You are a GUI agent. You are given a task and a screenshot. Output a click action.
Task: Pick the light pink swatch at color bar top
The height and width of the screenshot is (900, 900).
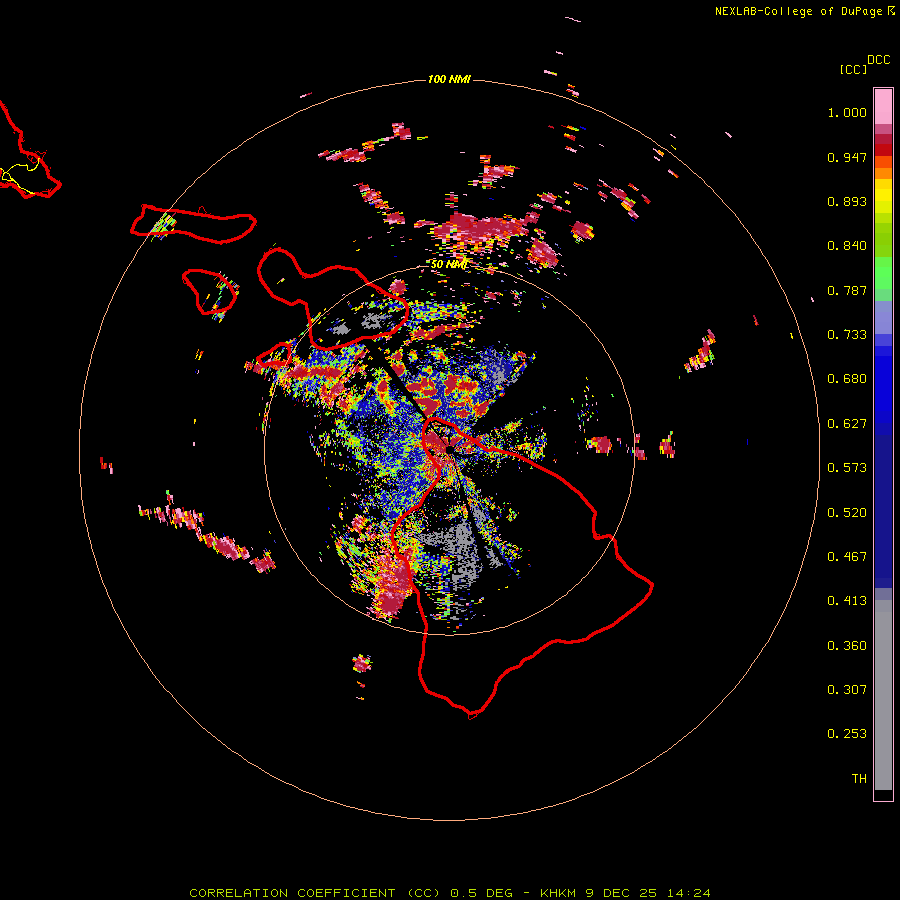pos(883,106)
